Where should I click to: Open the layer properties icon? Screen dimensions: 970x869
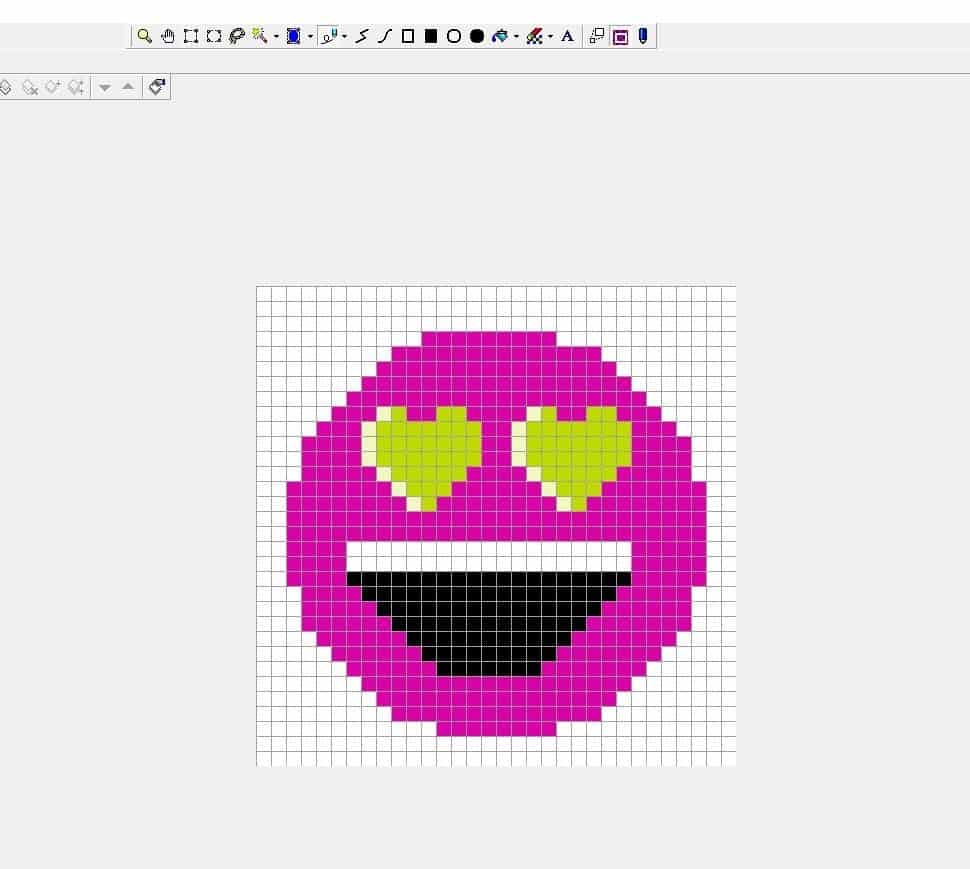coord(157,87)
